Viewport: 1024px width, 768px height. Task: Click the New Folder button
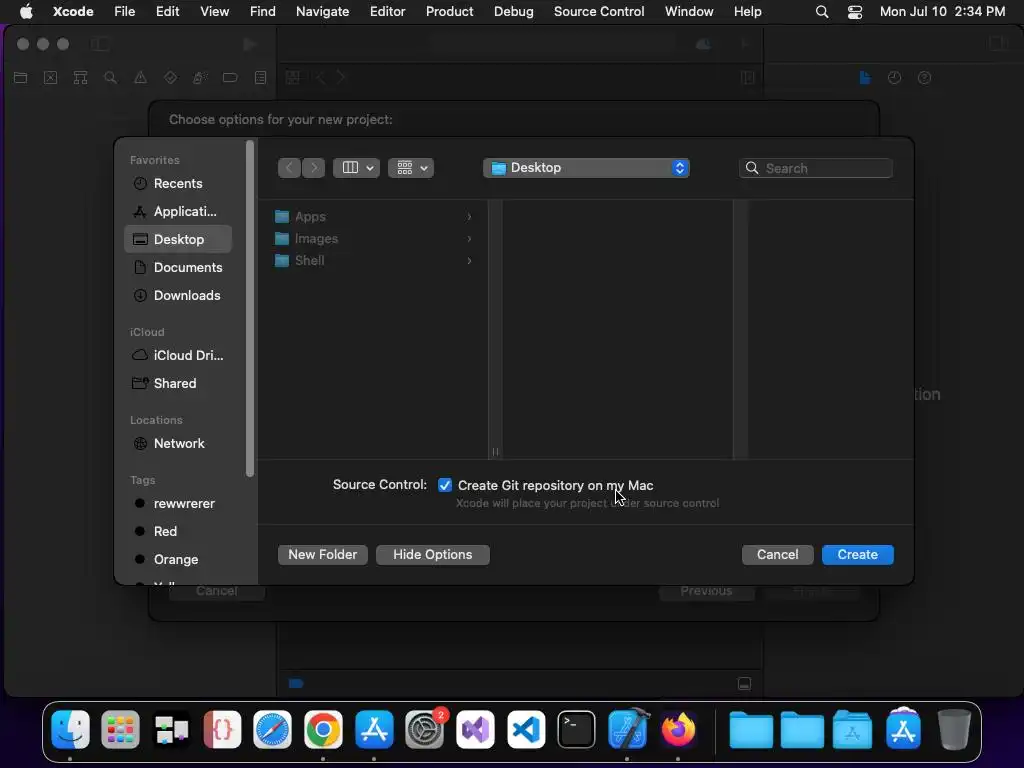point(323,554)
